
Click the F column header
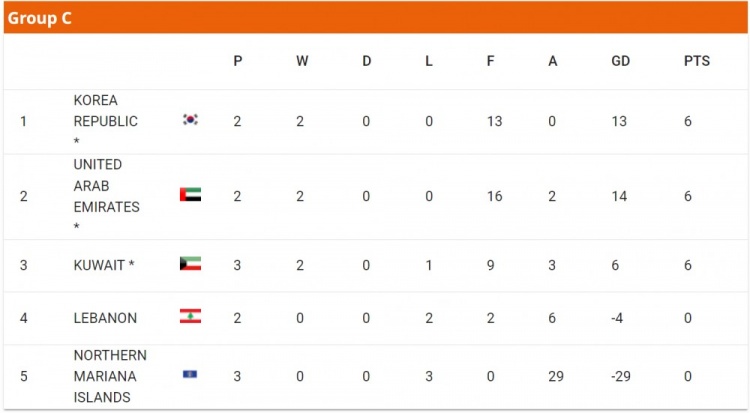point(490,61)
